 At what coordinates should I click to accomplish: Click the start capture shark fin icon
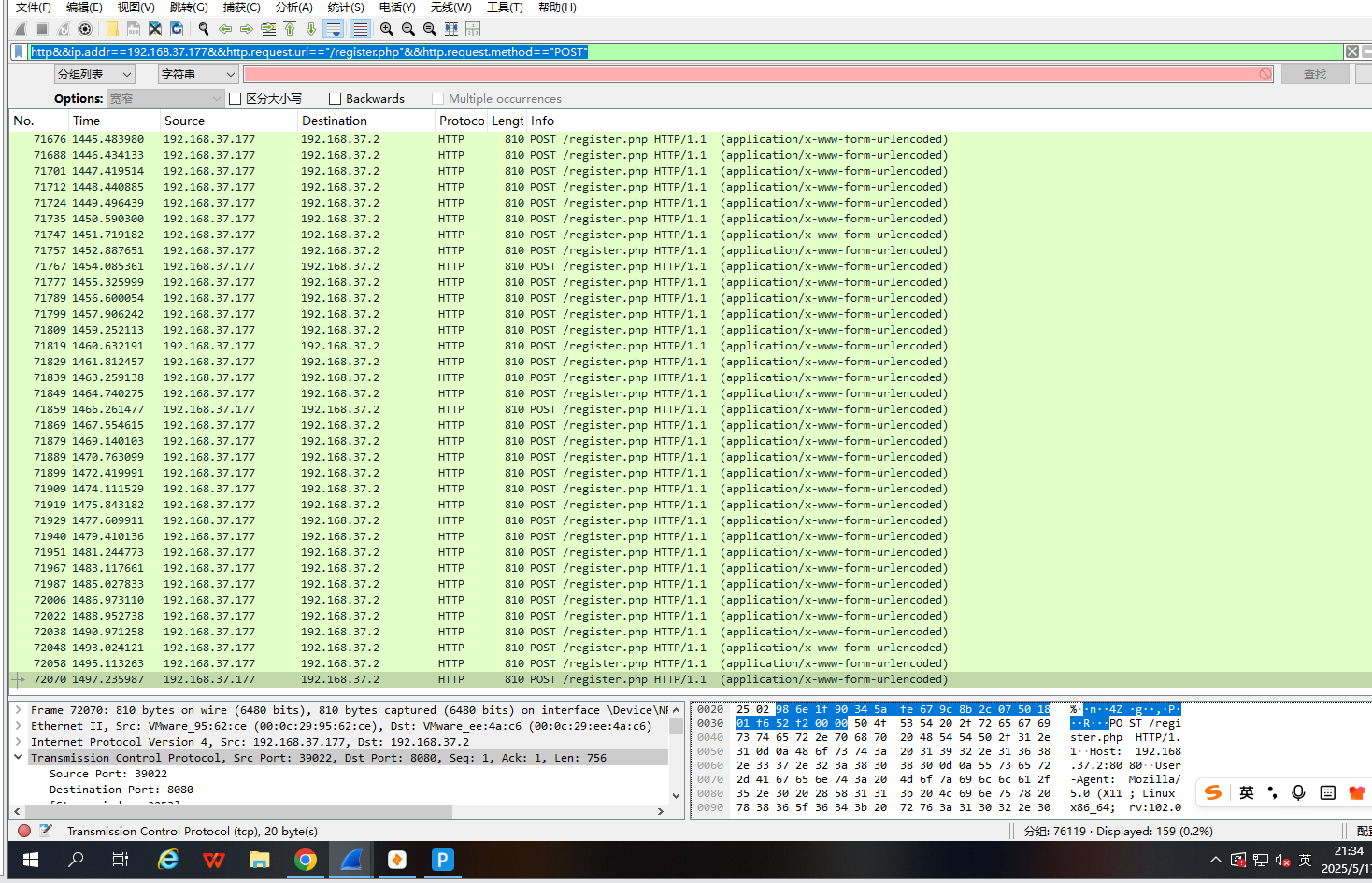21,29
